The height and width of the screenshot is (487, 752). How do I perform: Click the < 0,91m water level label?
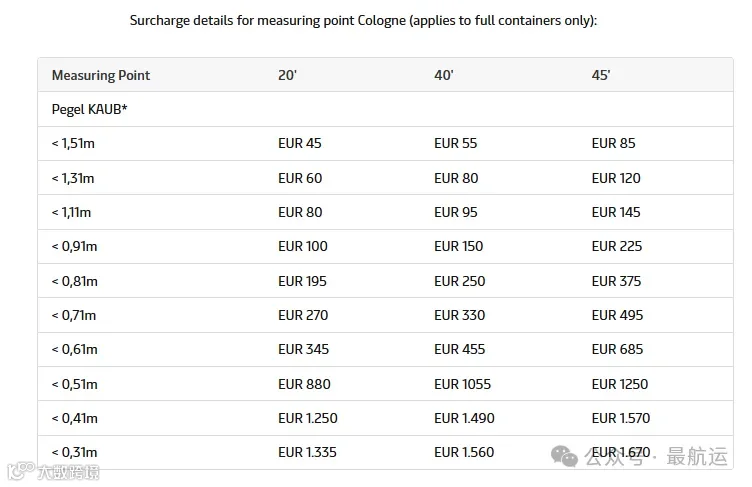[74, 247]
